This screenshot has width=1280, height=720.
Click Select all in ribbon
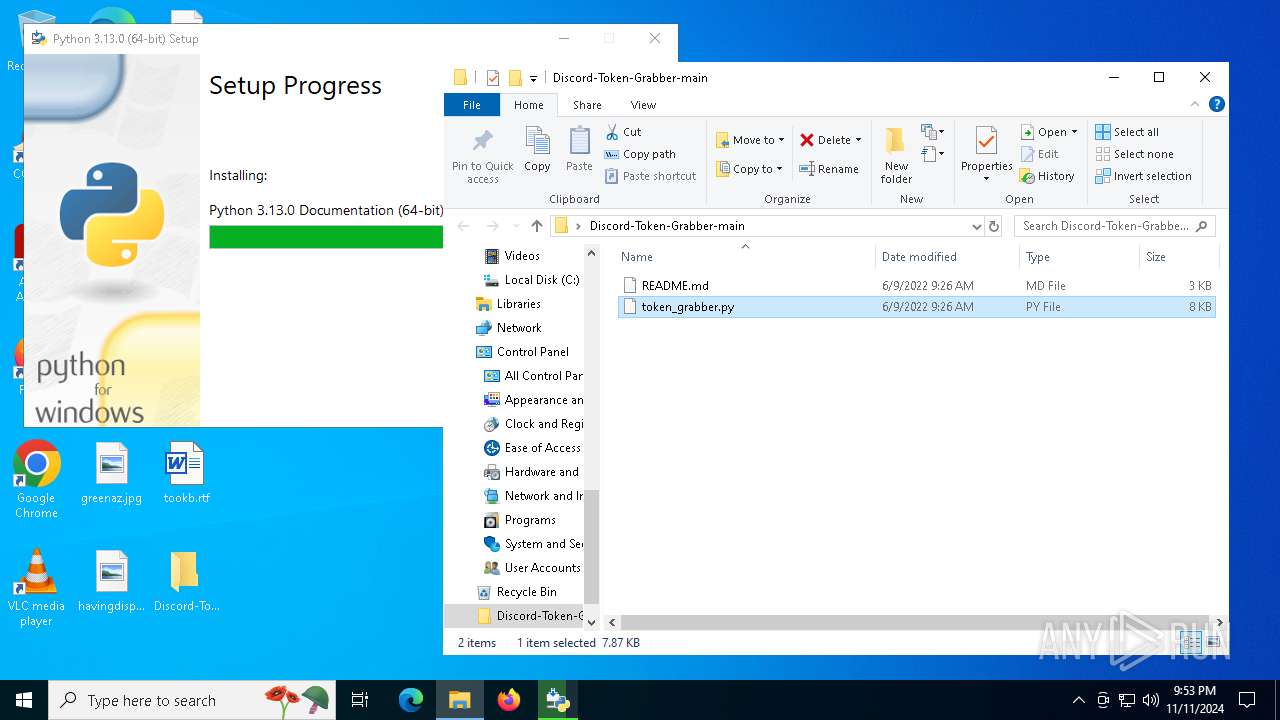[x=1127, y=132]
